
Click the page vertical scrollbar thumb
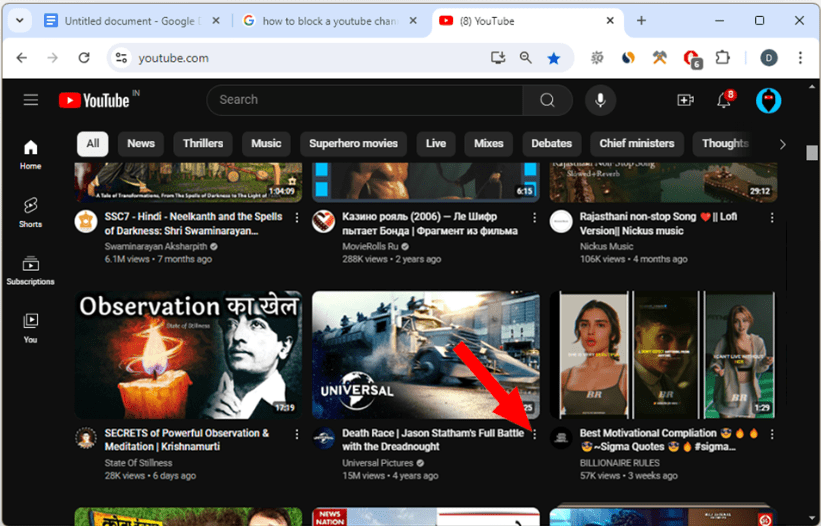click(x=812, y=153)
